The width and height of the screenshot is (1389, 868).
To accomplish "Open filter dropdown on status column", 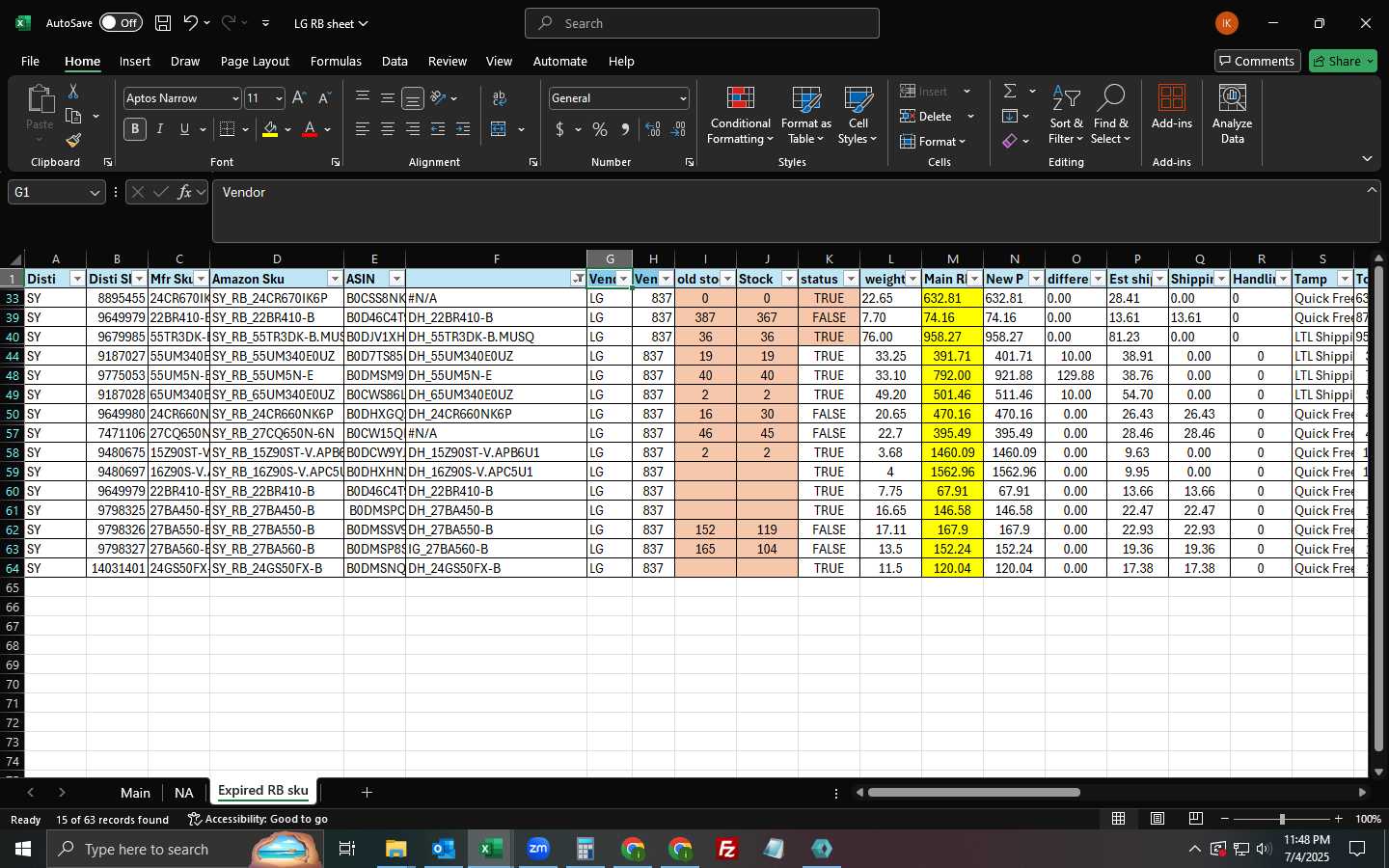I will 851,279.
